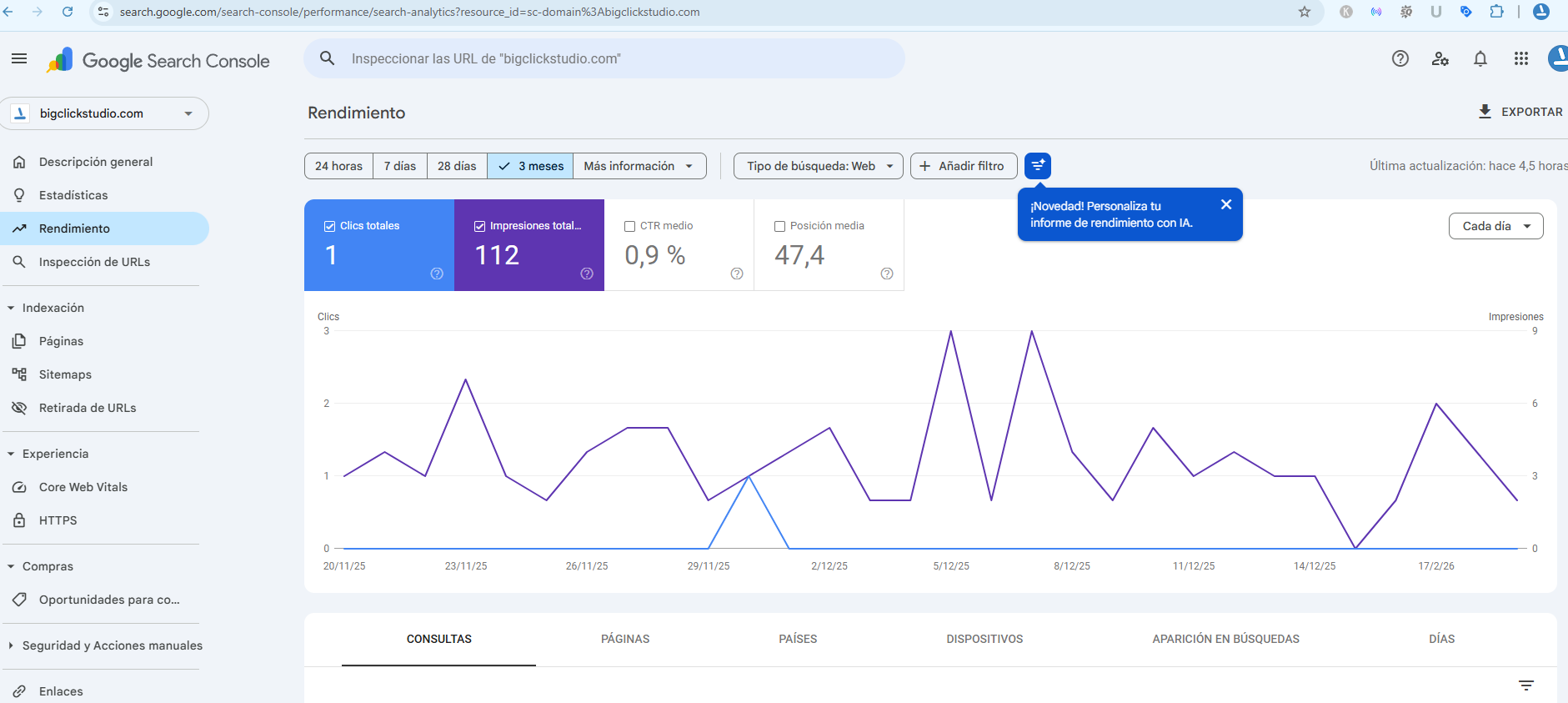Screen dimensions: 1568x703
Task: Uncheck the Clics totales checkbox
Action: click(x=330, y=226)
